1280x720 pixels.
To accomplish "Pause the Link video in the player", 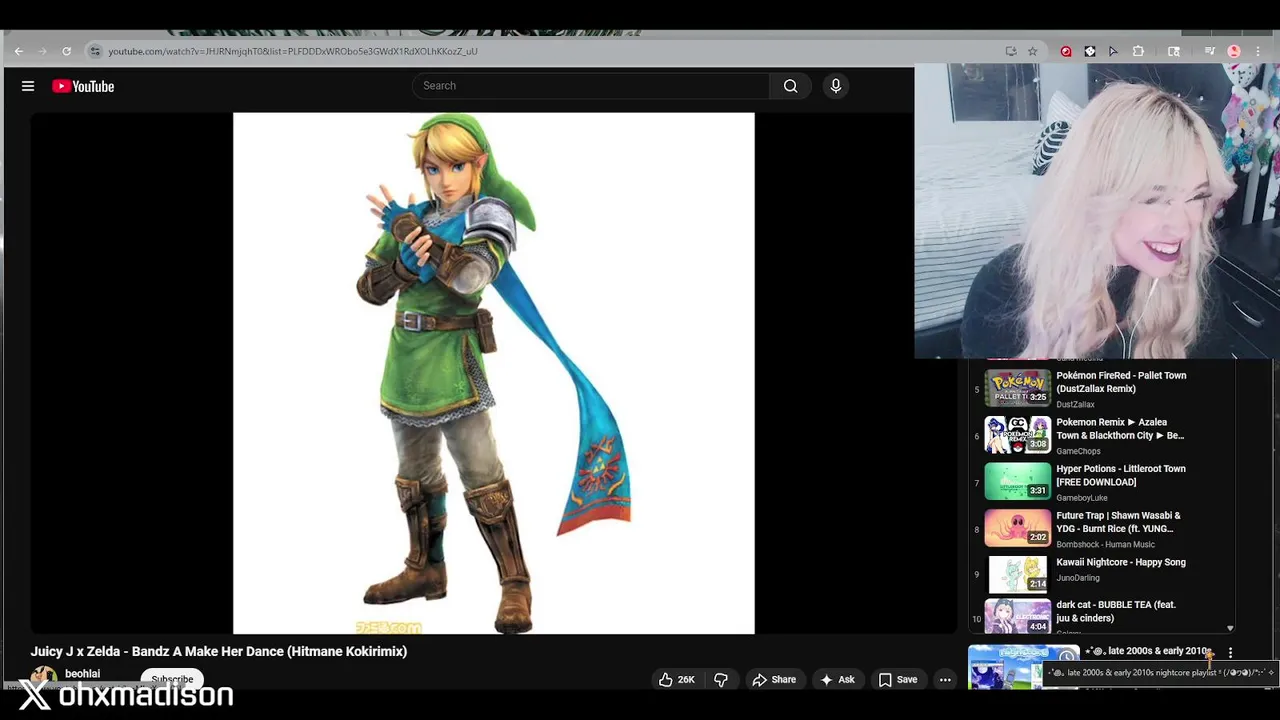I will (x=493, y=373).
